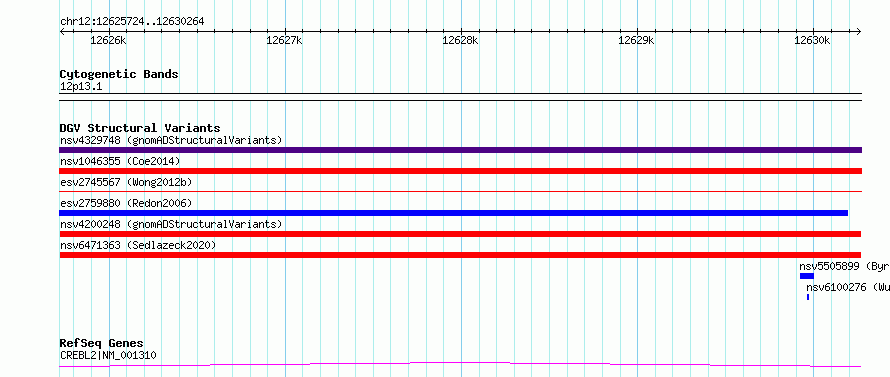Open esv2759880 (Redon2006) variant label
Viewport: 890px width, 377px height.
point(126,203)
